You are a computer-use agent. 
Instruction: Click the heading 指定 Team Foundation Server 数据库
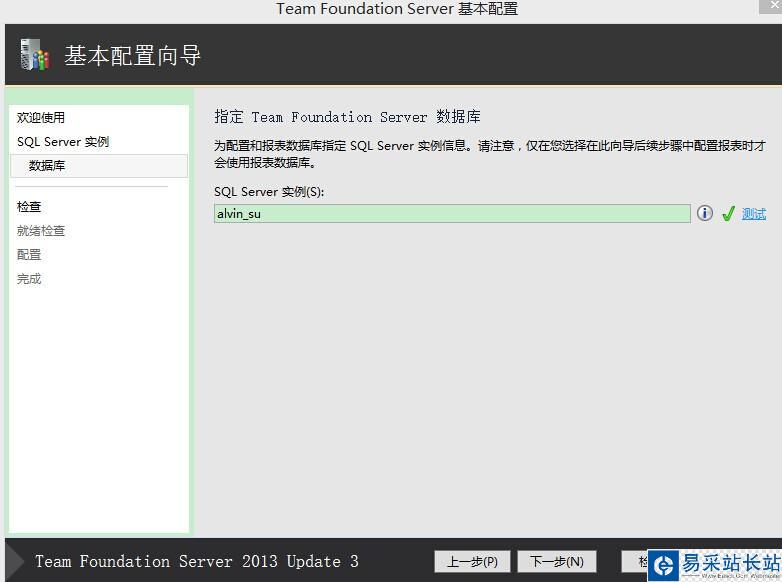pyautogui.click(x=347, y=117)
